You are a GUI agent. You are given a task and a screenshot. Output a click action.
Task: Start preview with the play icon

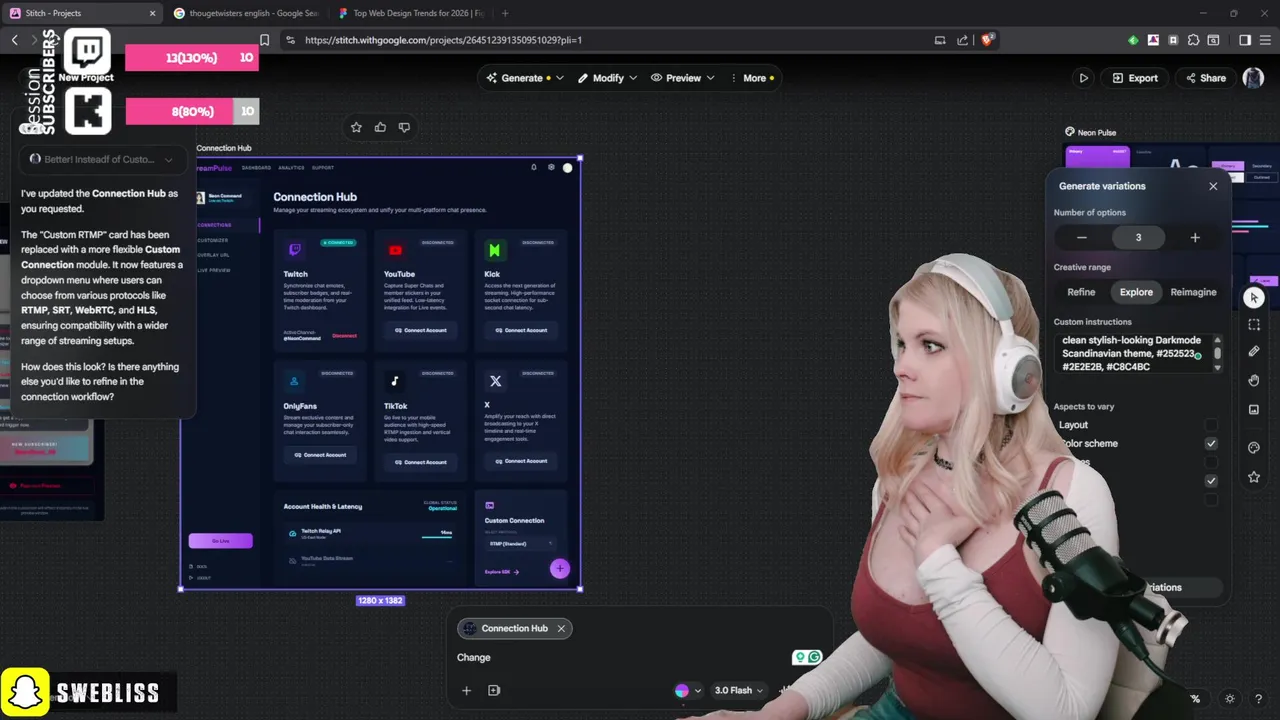[1083, 78]
